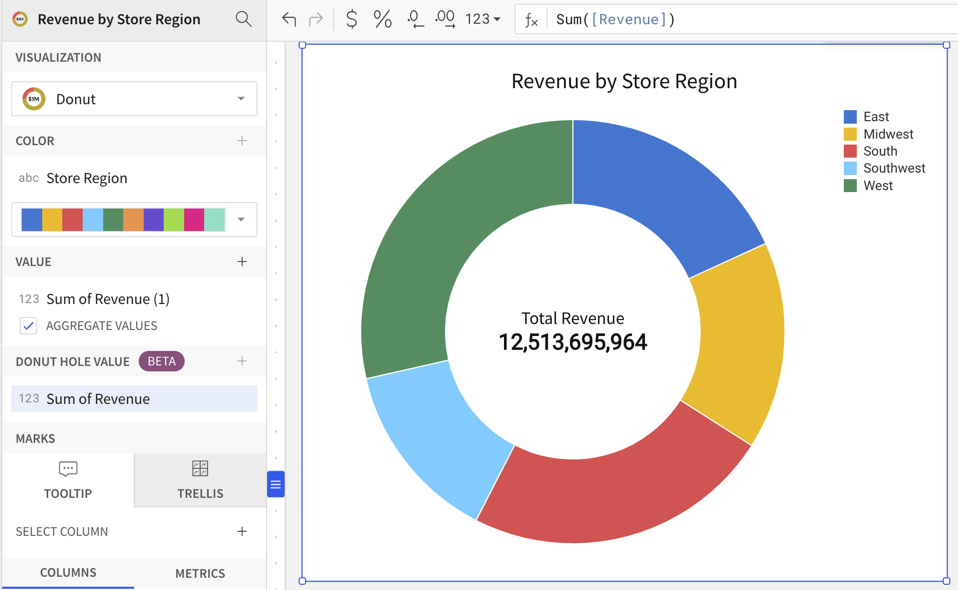Image resolution: width=958 pixels, height=590 pixels.
Task: Click the search magnifier icon
Action: 243,19
